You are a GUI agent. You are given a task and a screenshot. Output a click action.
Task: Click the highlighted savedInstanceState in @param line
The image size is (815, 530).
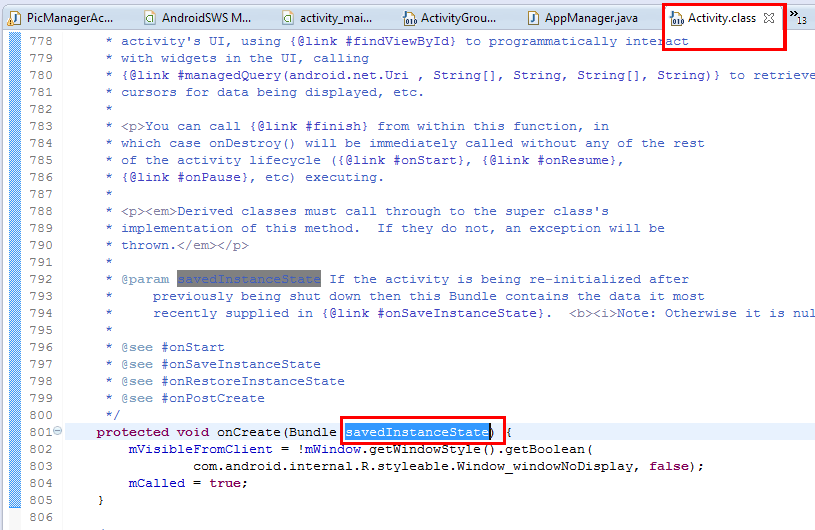pyautogui.click(x=248, y=279)
